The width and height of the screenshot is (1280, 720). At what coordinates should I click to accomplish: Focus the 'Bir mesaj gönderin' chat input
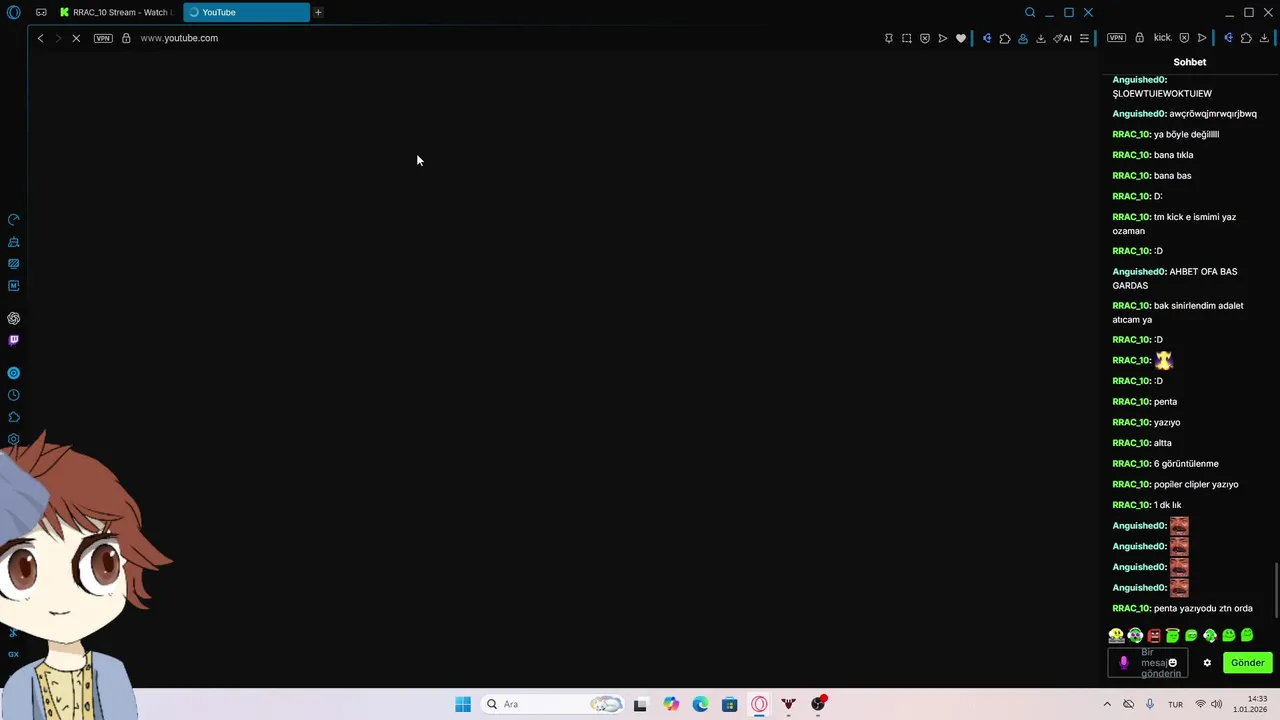click(x=1148, y=662)
